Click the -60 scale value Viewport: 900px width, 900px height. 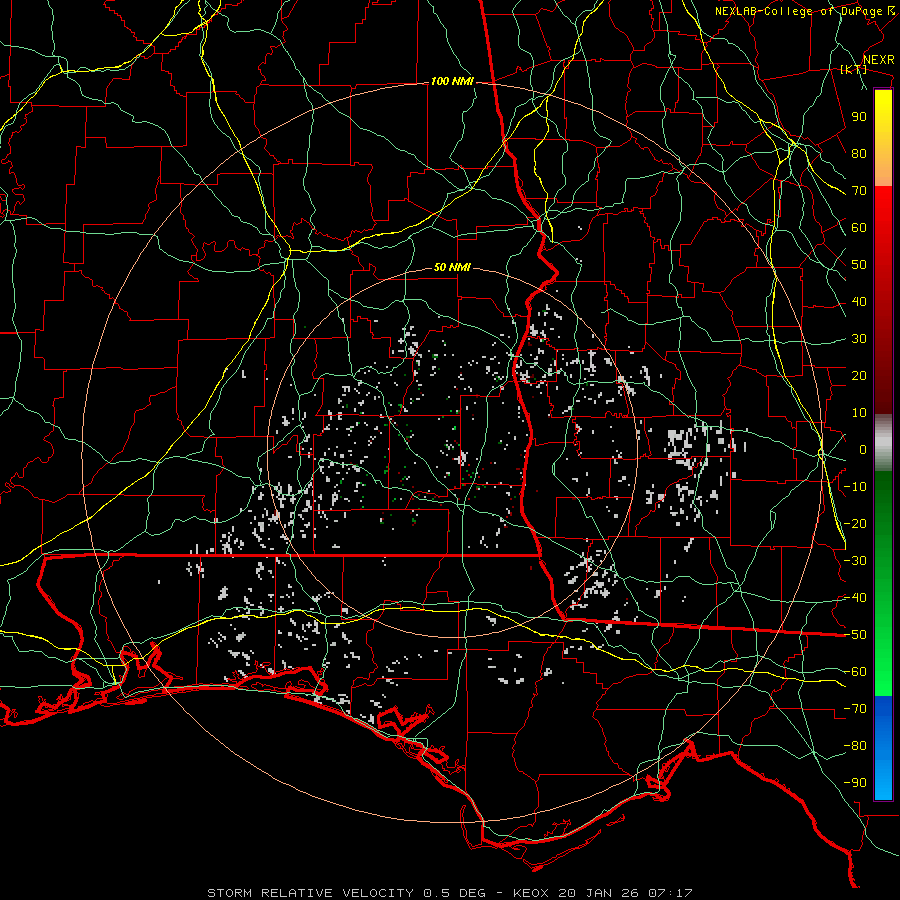pos(855,672)
